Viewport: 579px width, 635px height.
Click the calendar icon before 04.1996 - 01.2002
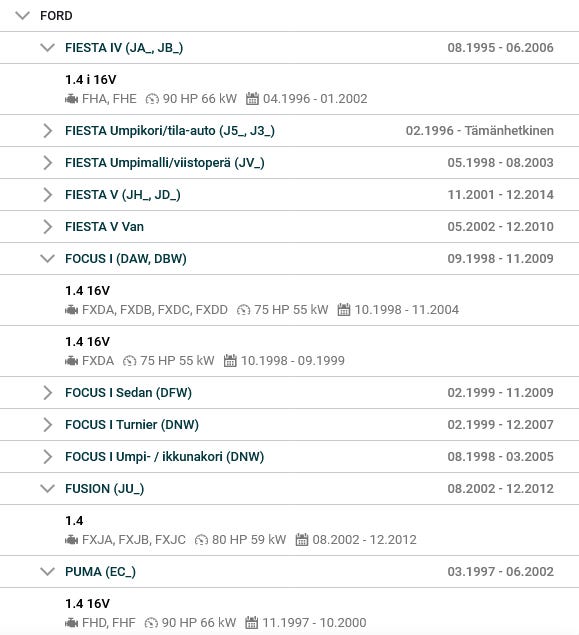point(252,98)
